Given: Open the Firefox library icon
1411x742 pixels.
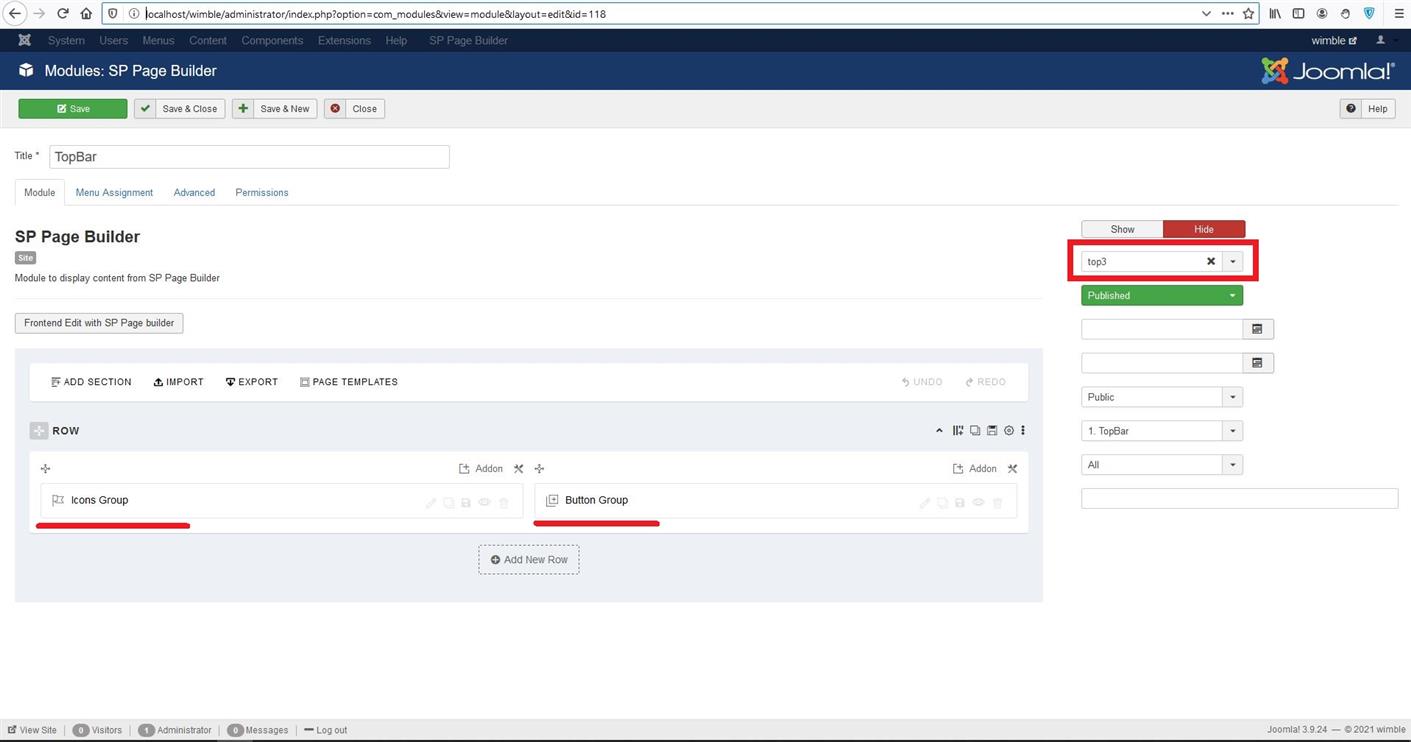Looking at the screenshot, I should 1275,14.
